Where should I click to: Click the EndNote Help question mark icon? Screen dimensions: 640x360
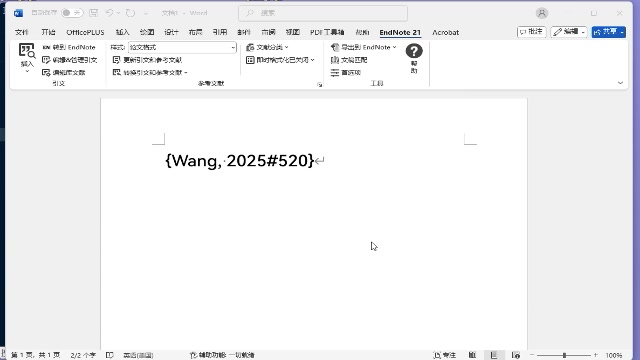pyautogui.click(x=414, y=51)
